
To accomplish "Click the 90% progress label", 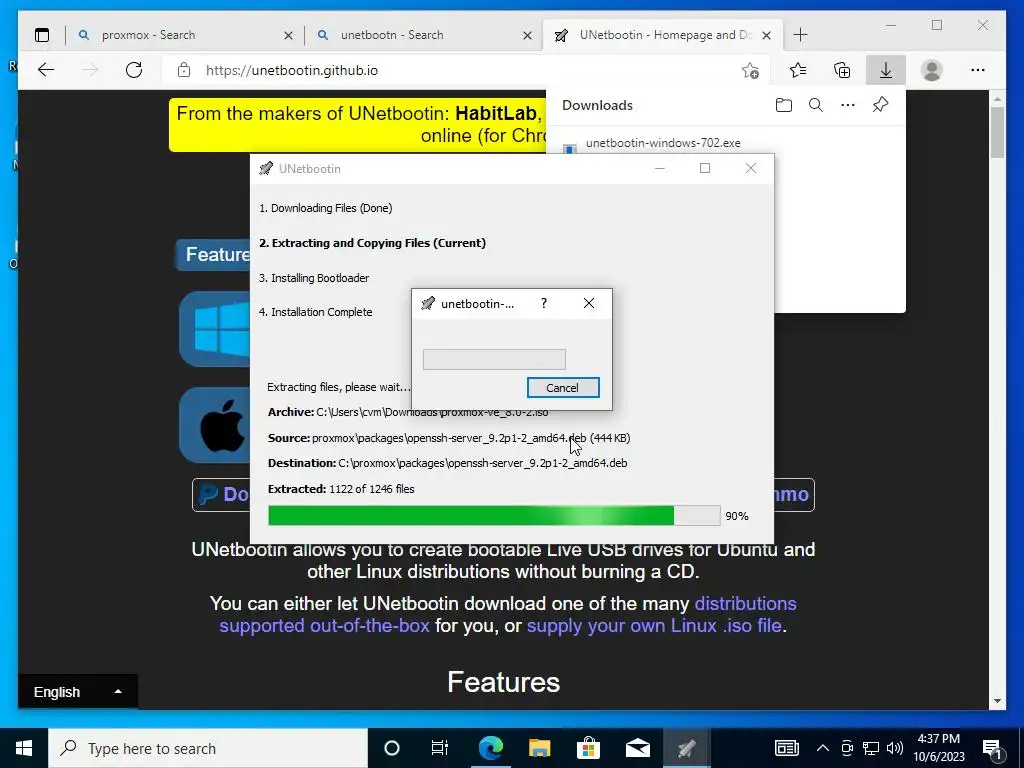I will coord(737,516).
